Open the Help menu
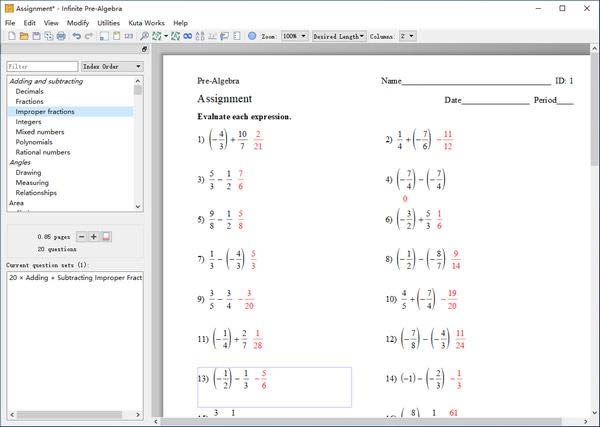 (180, 23)
